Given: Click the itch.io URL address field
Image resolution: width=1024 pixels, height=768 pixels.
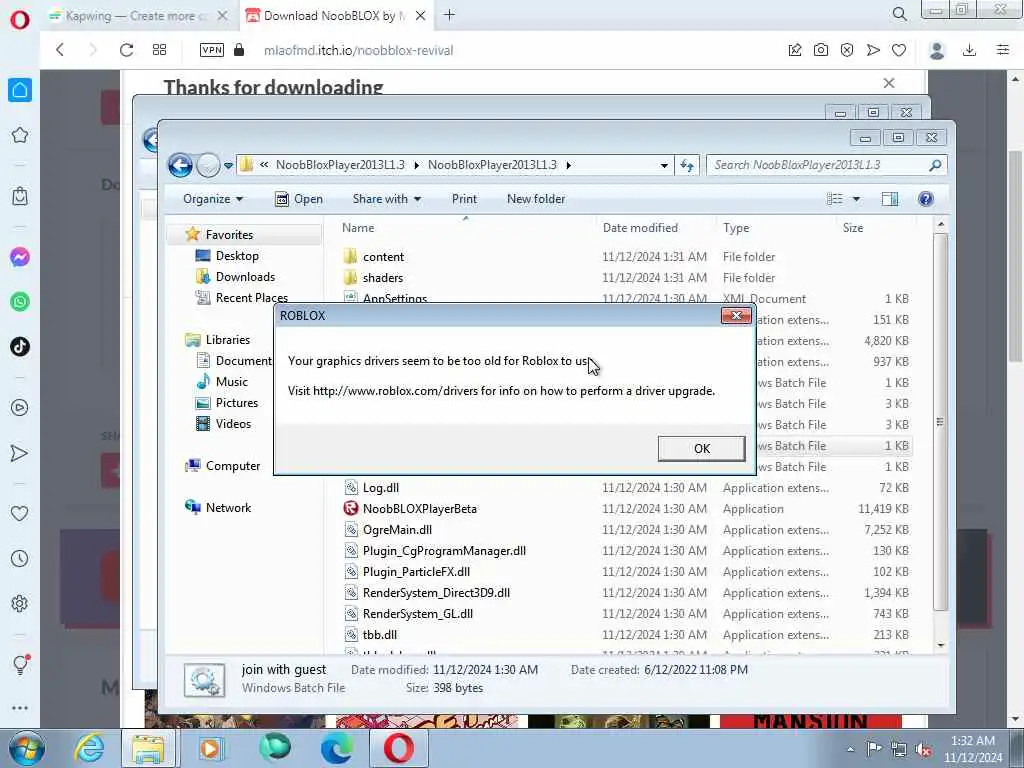Looking at the screenshot, I should click(358, 50).
